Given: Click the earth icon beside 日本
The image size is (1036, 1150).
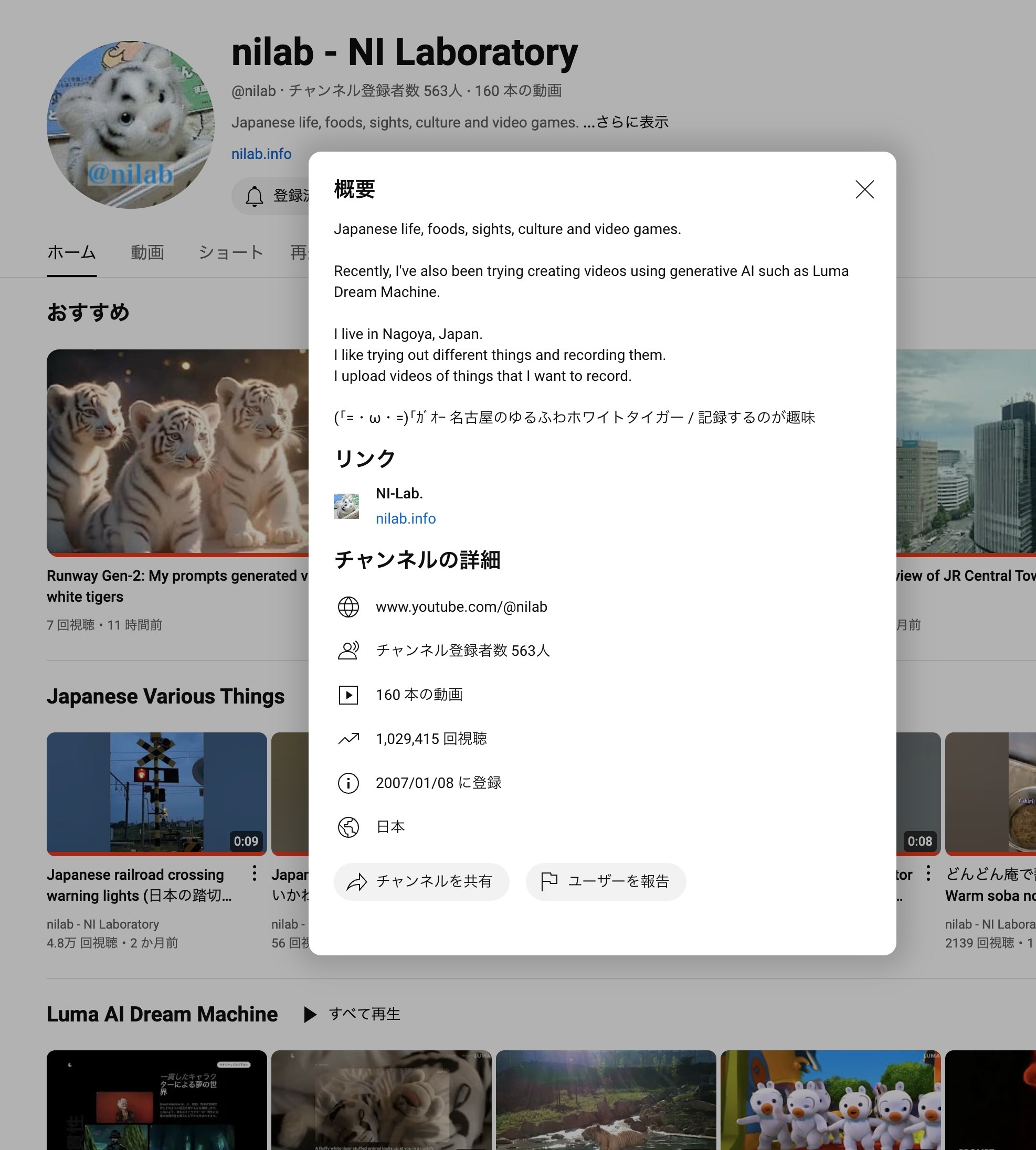Looking at the screenshot, I should (348, 827).
